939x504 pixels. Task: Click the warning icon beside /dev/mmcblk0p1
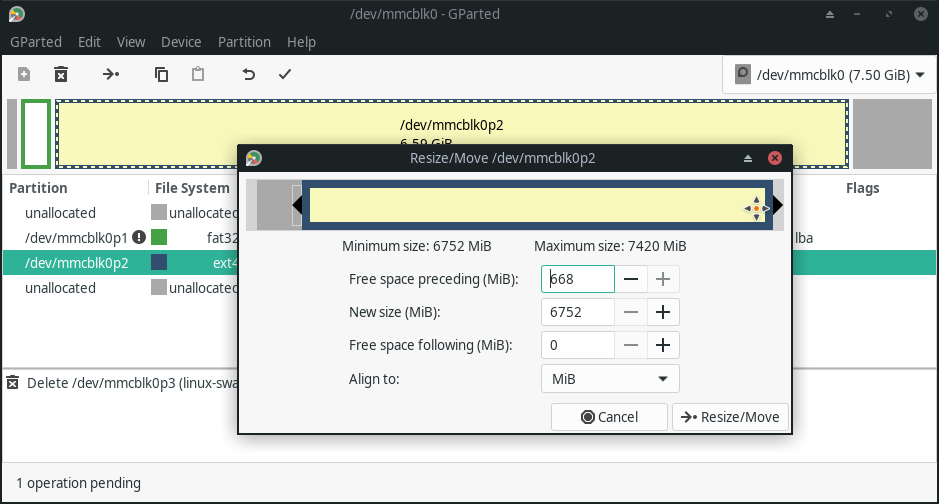[139, 238]
